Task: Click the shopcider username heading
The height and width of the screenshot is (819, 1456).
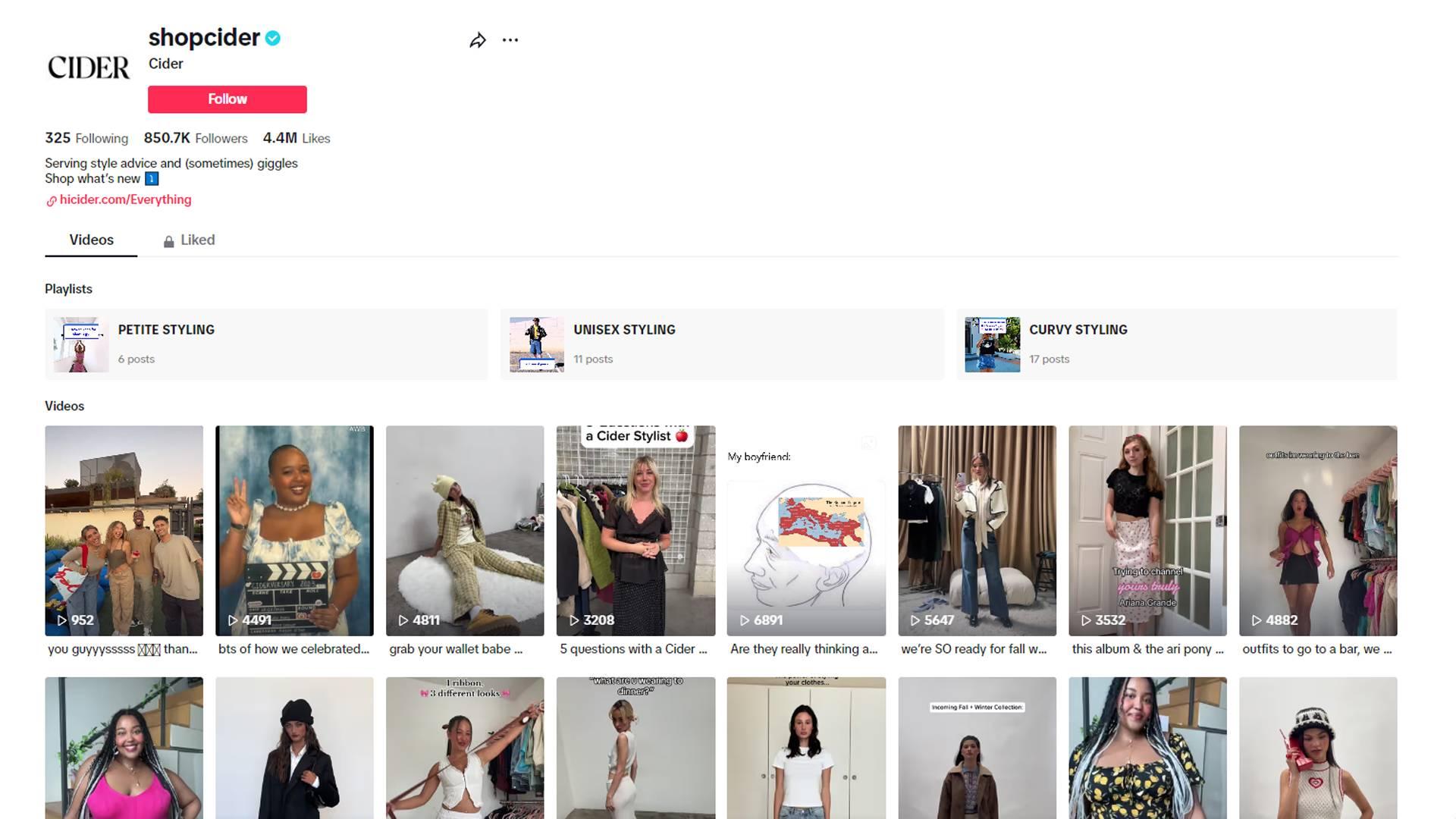Action: 204,37
